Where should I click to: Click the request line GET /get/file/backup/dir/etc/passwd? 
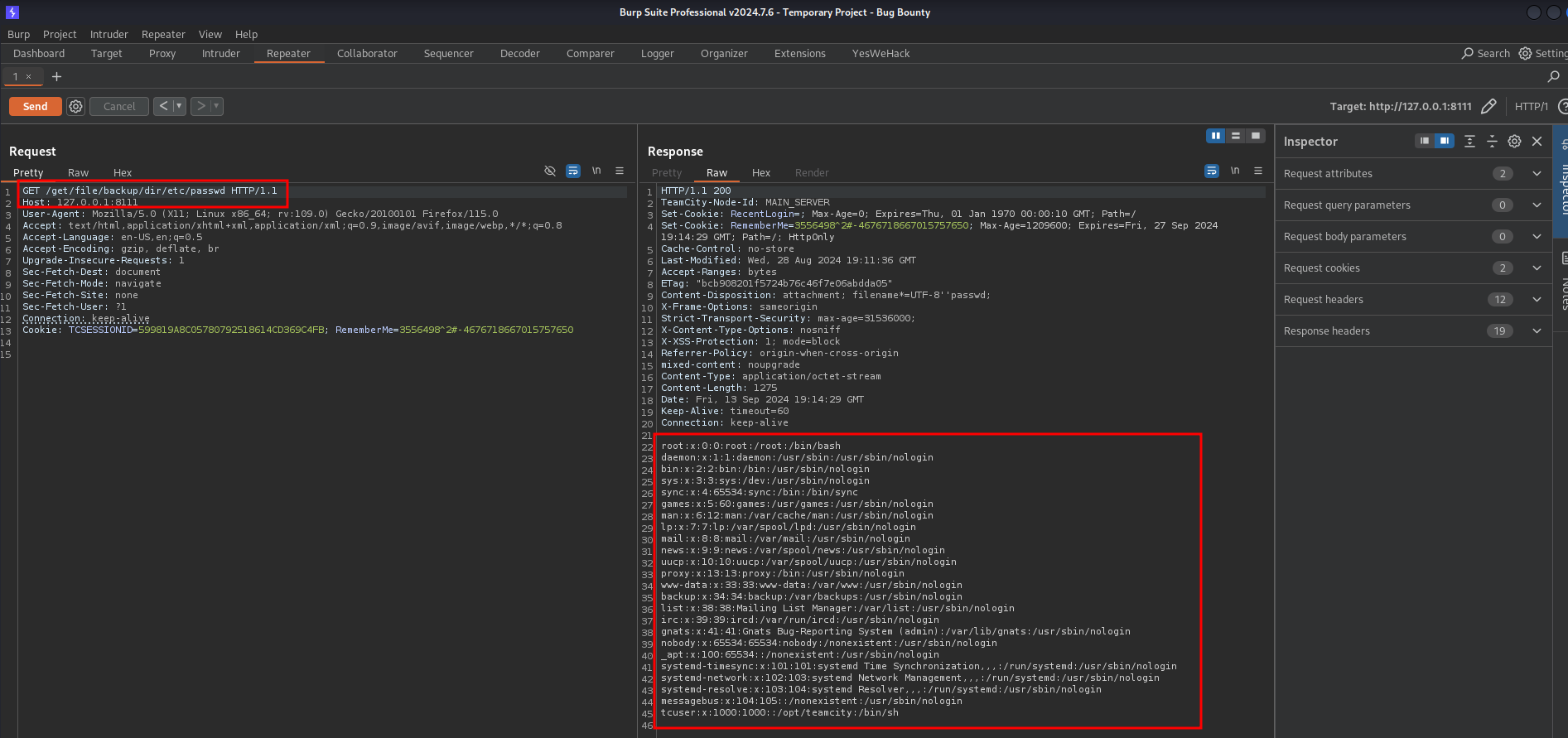point(149,191)
